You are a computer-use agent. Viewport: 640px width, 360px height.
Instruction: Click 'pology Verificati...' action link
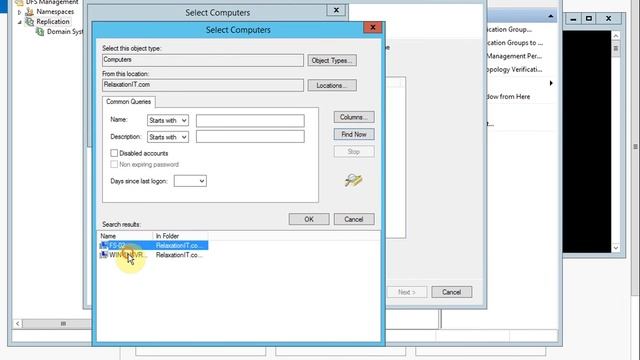[x=514, y=69]
